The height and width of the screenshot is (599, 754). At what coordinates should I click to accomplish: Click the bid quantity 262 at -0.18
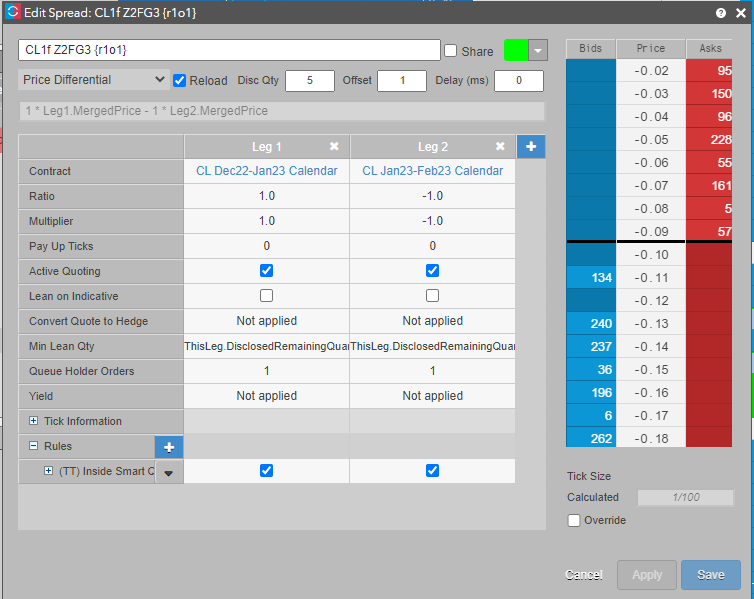click(591, 438)
